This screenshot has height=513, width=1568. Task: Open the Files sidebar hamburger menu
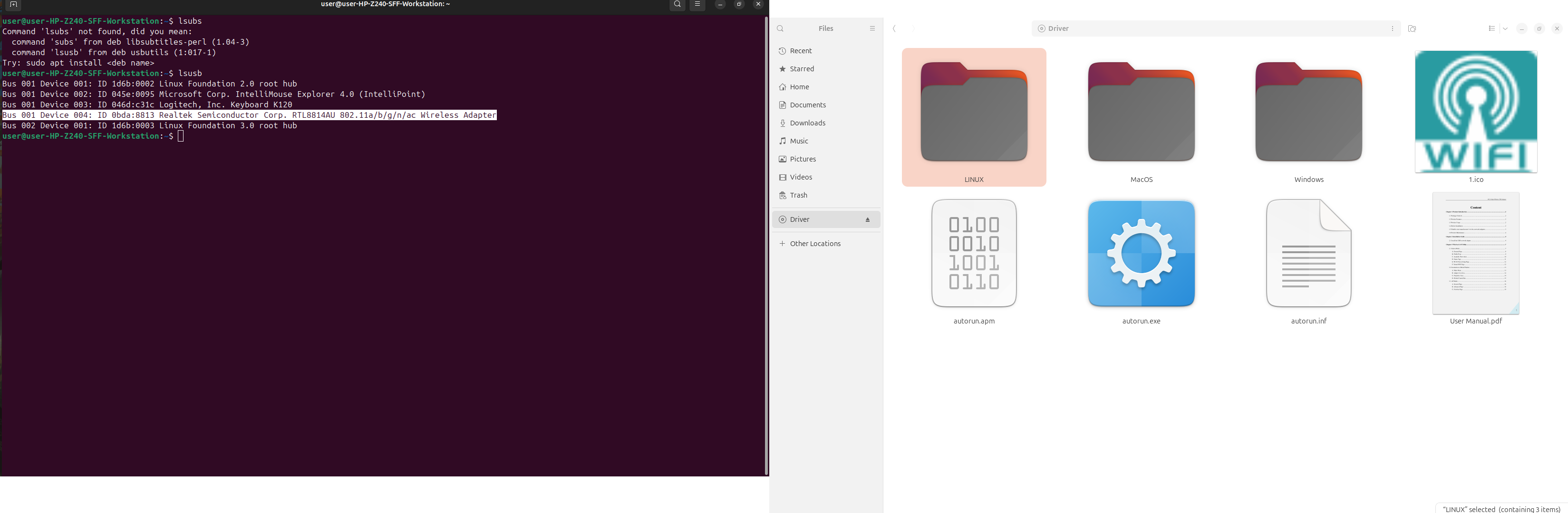coord(871,28)
